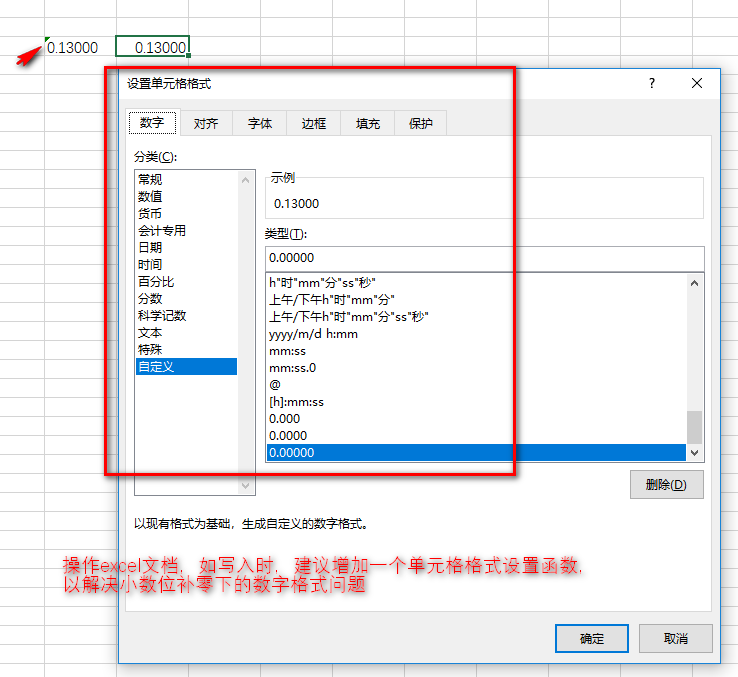Viewport: 738px width, 677px height.
Task: Confirm with the 确定 button
Action: [x=591, y=638]
